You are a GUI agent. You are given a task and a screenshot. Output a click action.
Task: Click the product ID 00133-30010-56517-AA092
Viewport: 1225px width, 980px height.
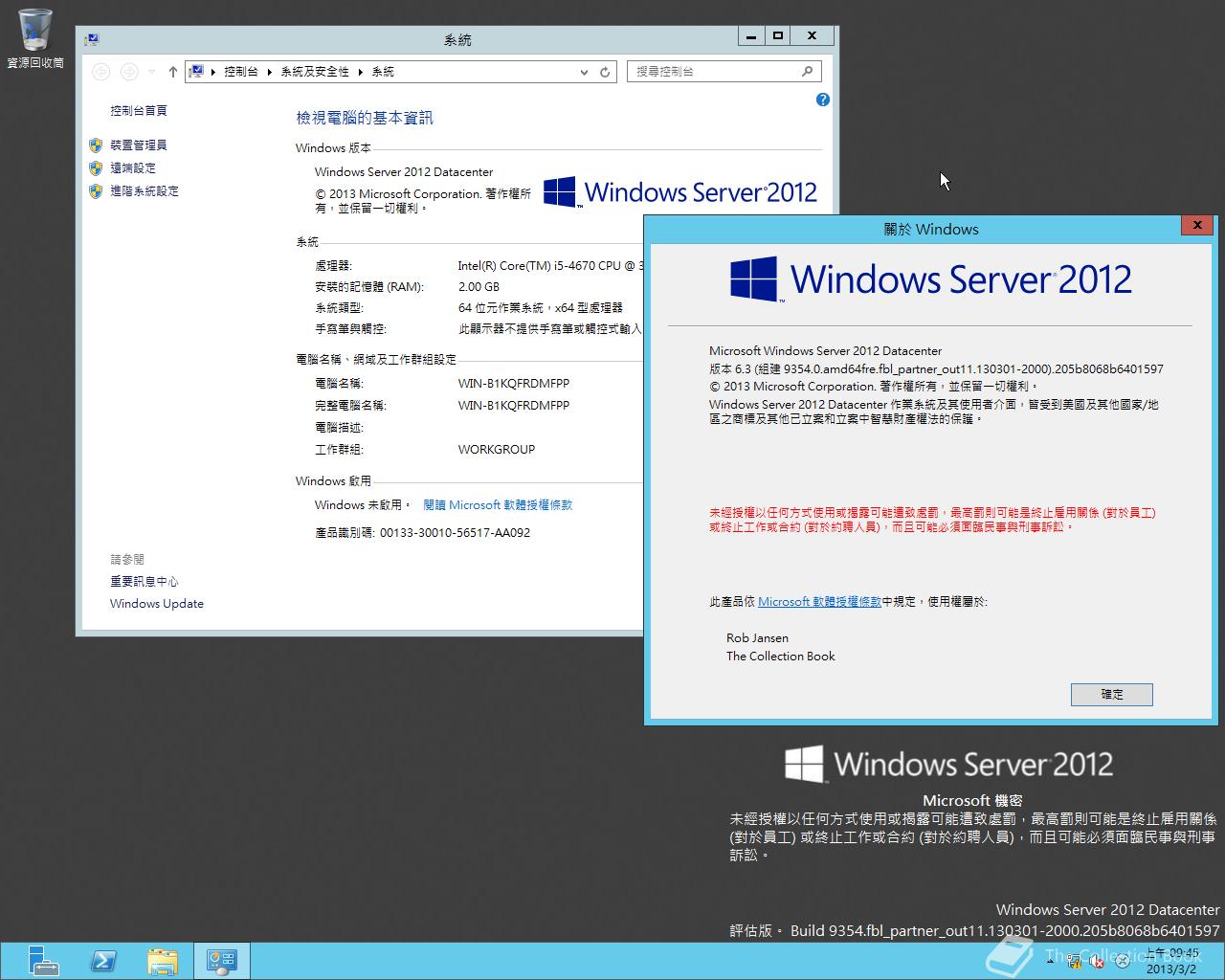point(456,533)
